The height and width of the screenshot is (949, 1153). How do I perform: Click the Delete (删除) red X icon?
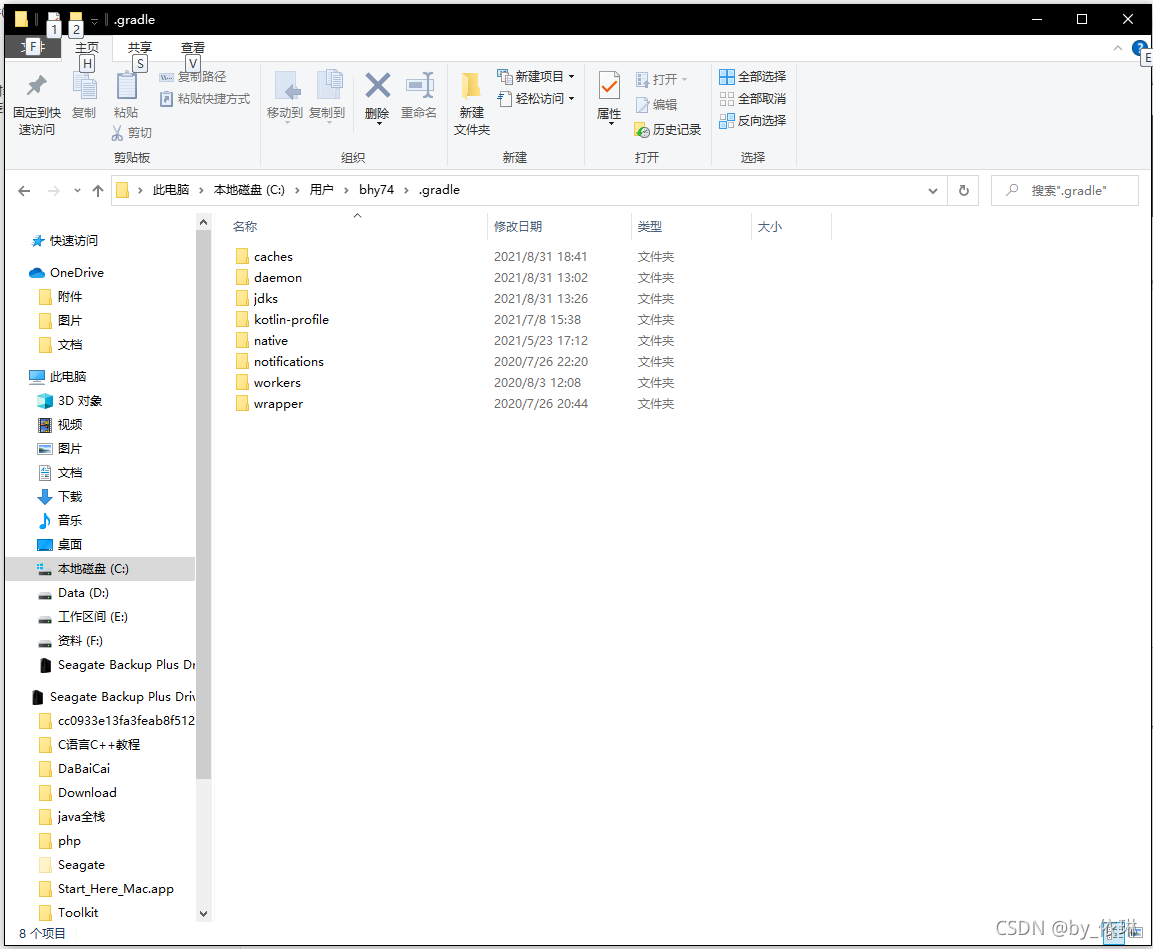pos(377,88)
